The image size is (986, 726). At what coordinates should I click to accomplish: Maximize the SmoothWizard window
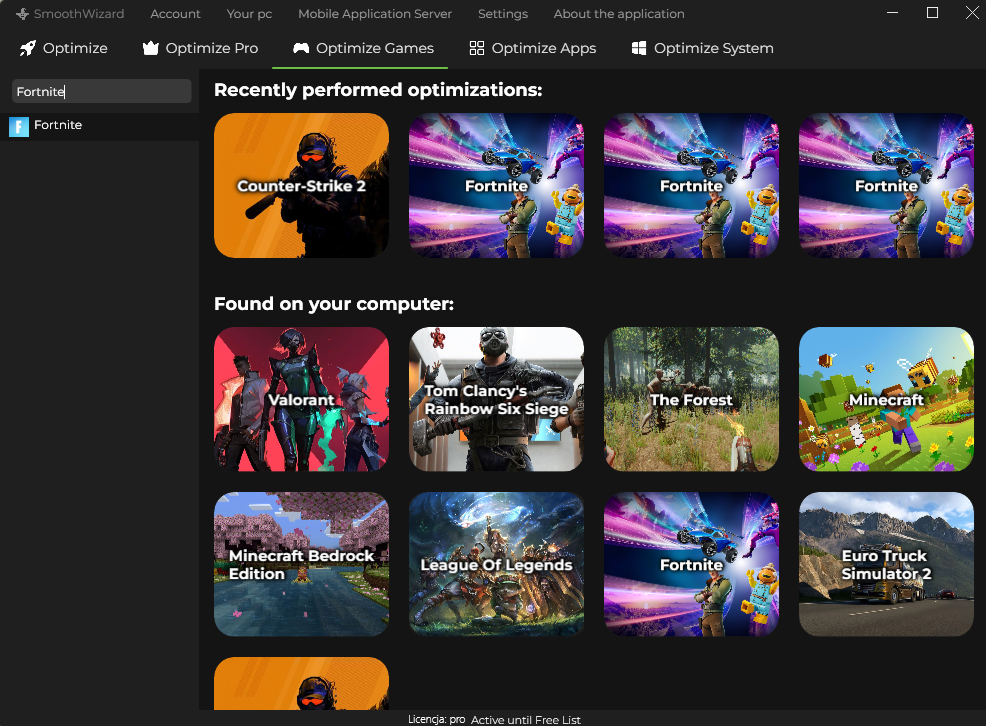click(x=933, y=13)
